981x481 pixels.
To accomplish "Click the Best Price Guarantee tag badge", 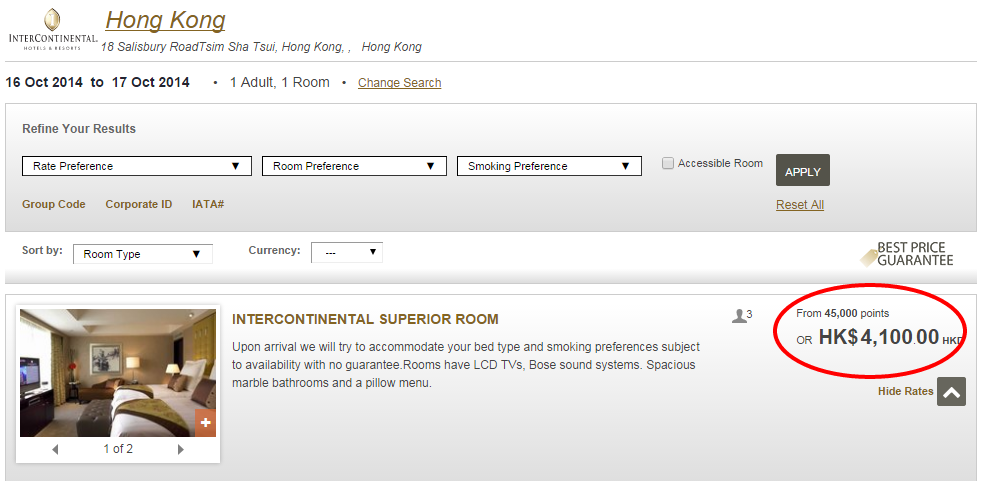I will pos(907,254).
